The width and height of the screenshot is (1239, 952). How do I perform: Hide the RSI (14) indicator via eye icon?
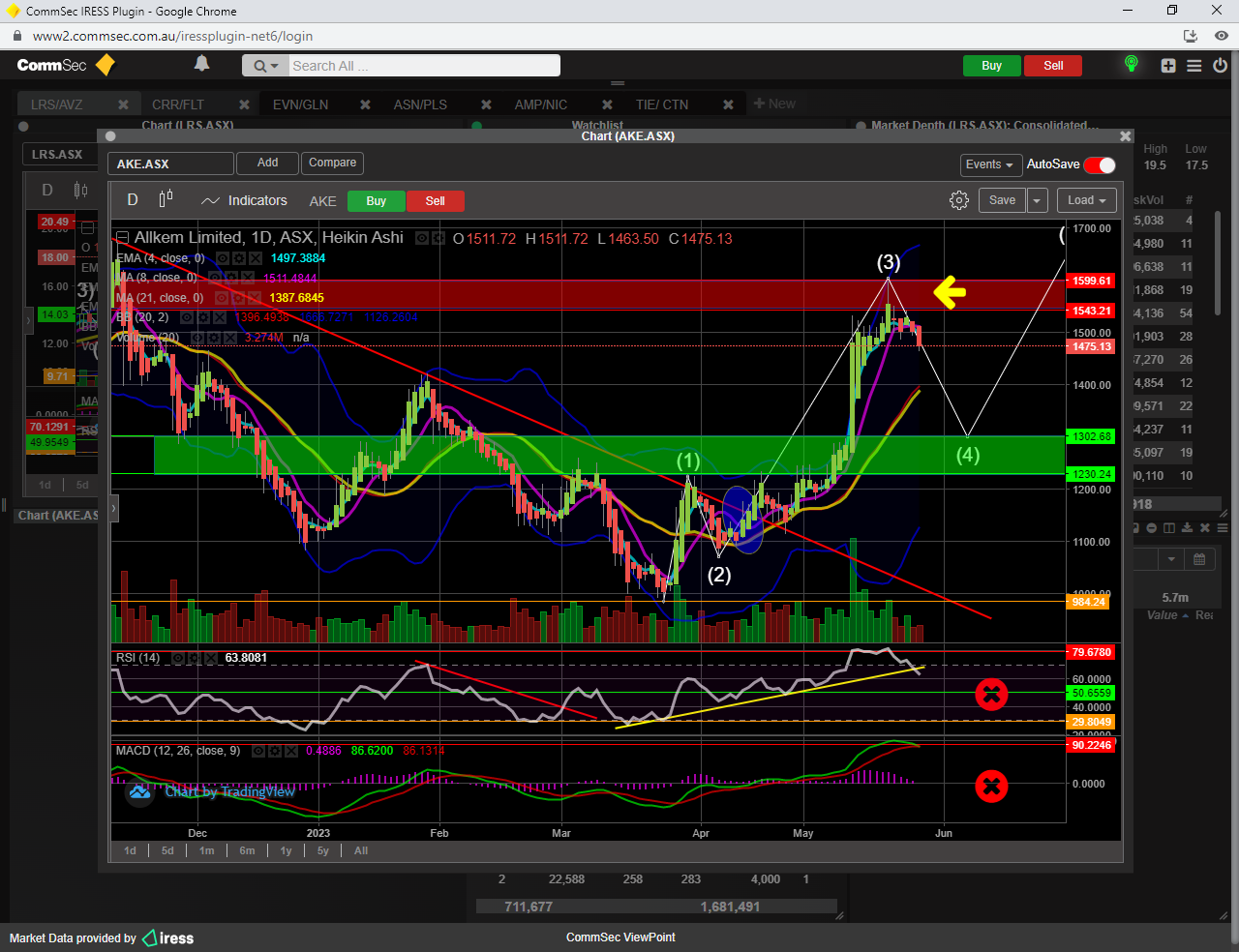(x=178, y=658)
